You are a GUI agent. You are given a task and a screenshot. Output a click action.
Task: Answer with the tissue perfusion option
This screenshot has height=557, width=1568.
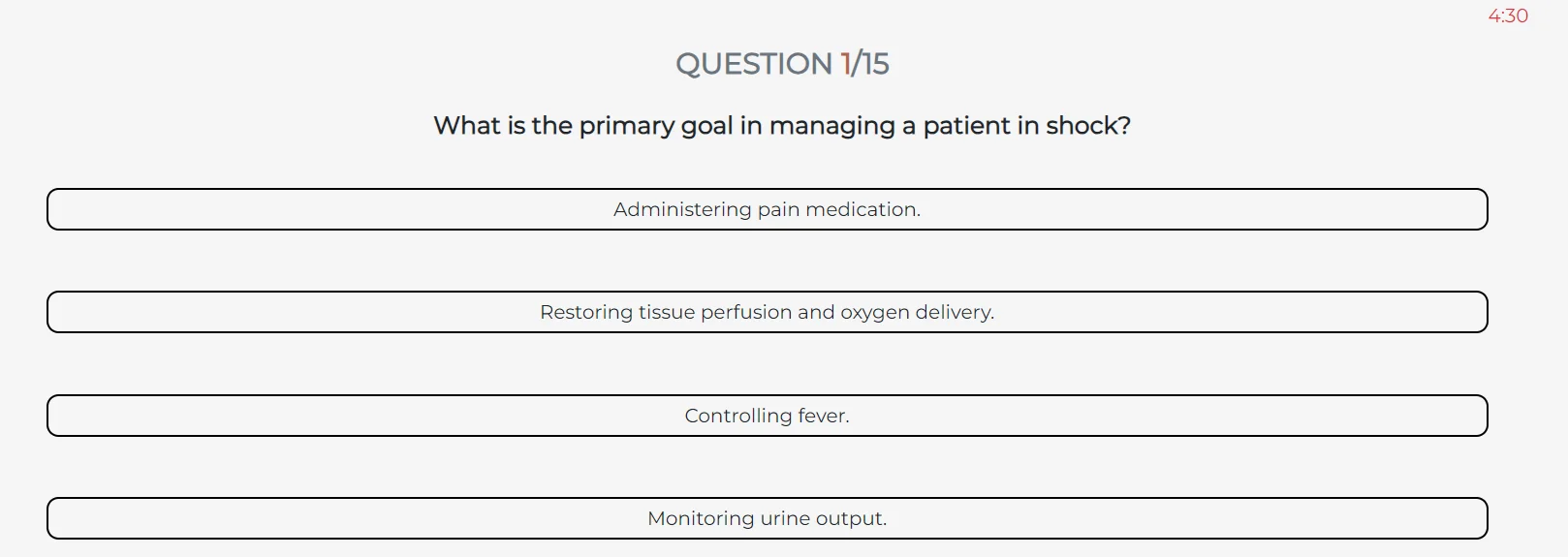tap(767, 312)
